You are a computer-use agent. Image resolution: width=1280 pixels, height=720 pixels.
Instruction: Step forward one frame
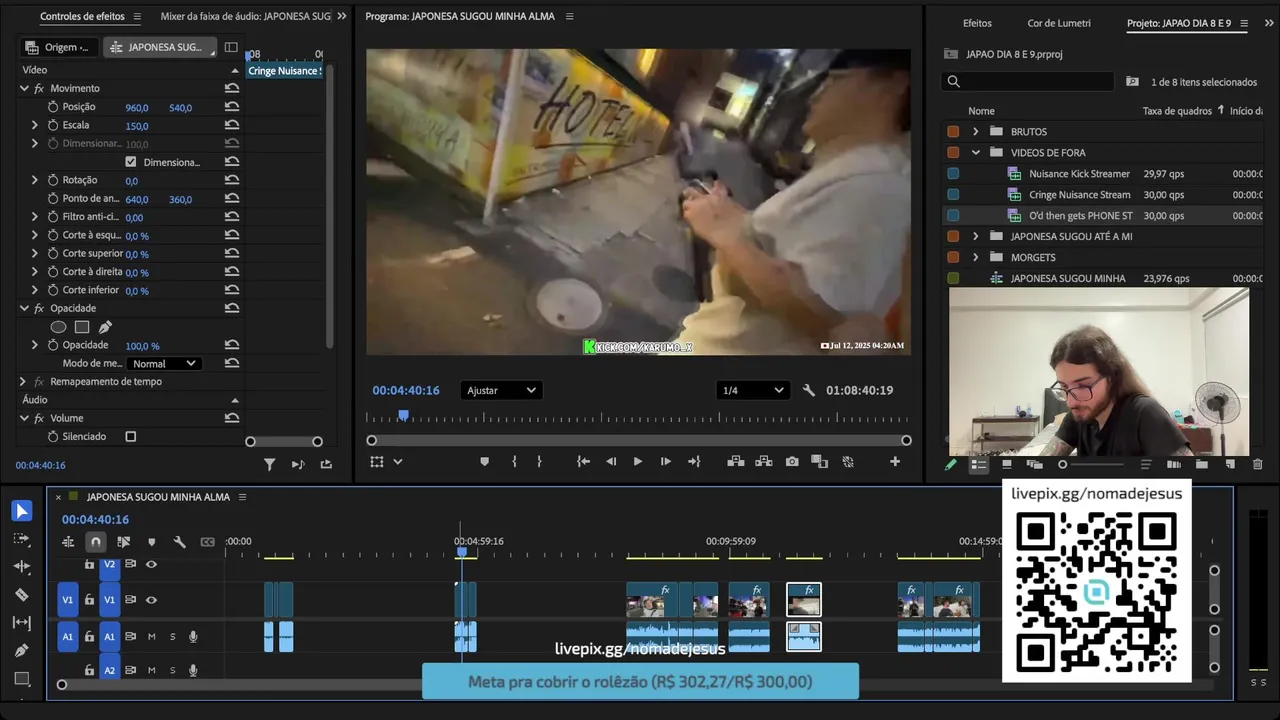click(x=665, y=462)
